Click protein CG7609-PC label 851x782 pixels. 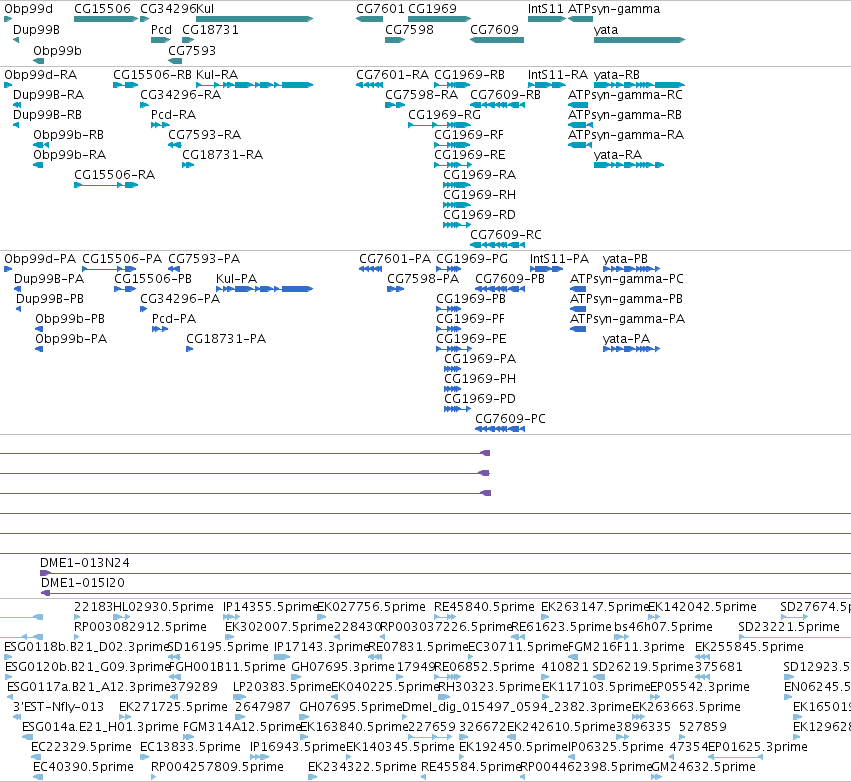510,418
